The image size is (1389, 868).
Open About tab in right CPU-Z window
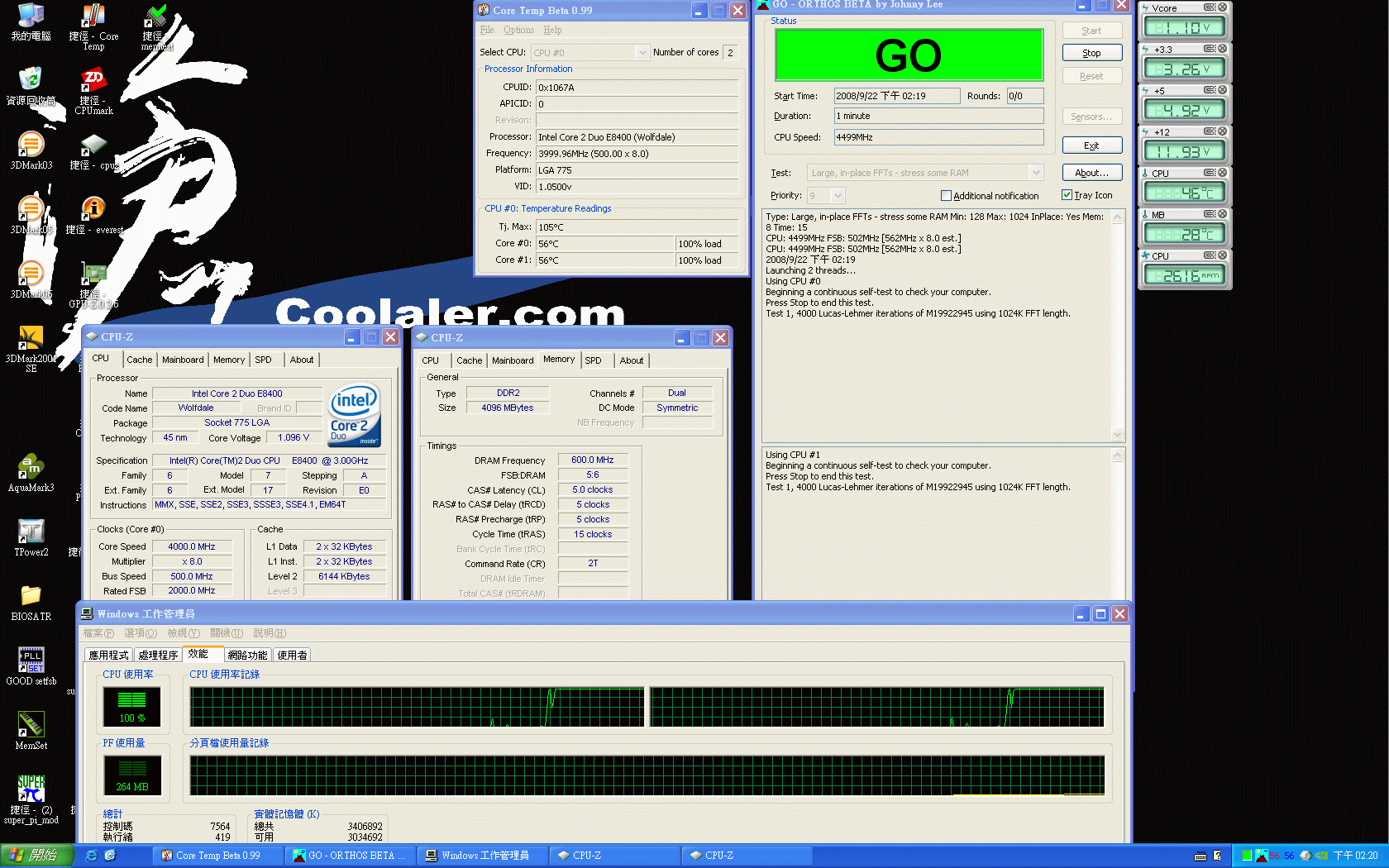click(632, 360)
